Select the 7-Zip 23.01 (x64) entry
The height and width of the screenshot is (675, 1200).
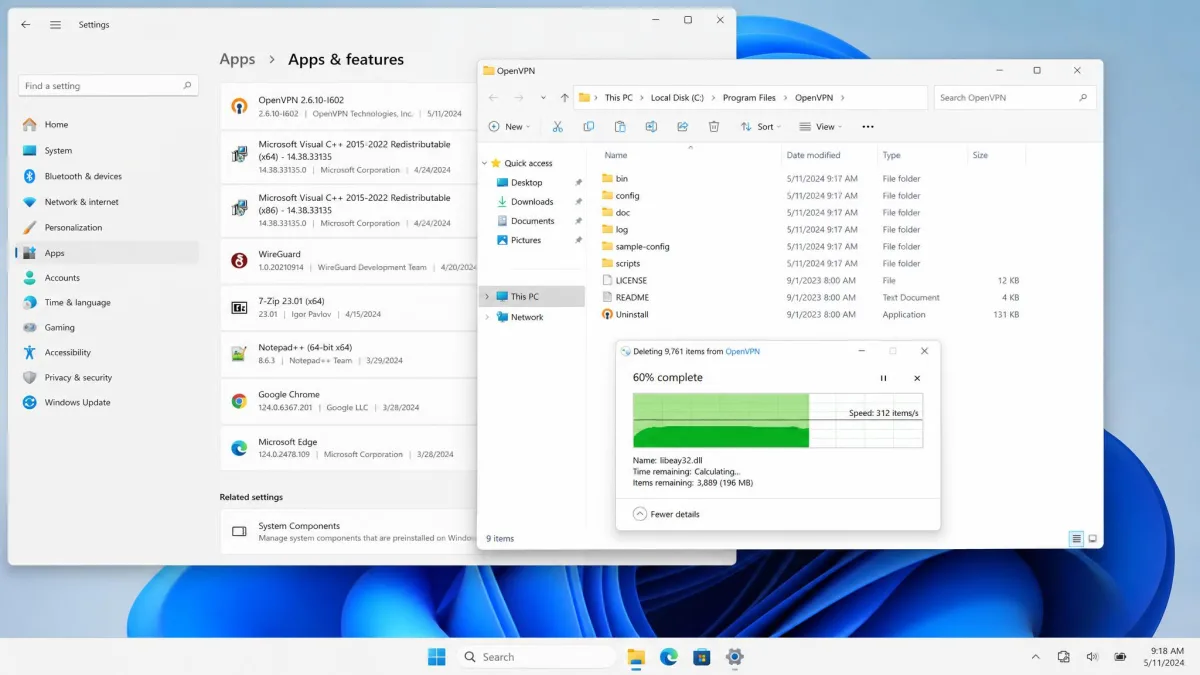click(x=349, y=307)
